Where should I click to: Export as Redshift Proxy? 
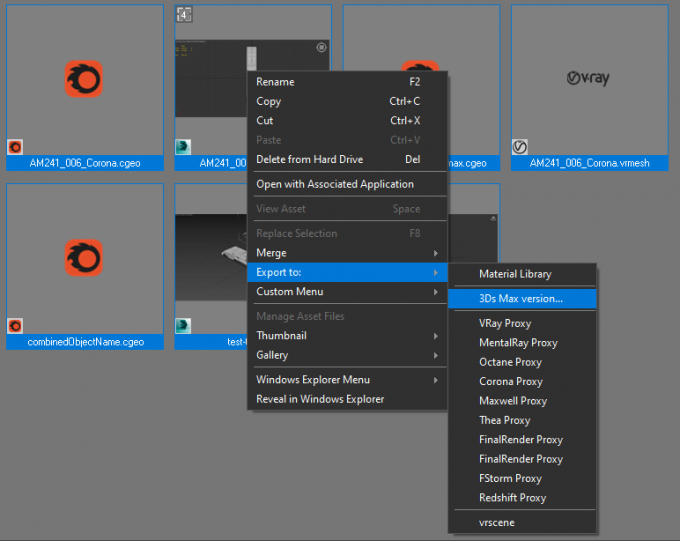[x=522, y=498]
